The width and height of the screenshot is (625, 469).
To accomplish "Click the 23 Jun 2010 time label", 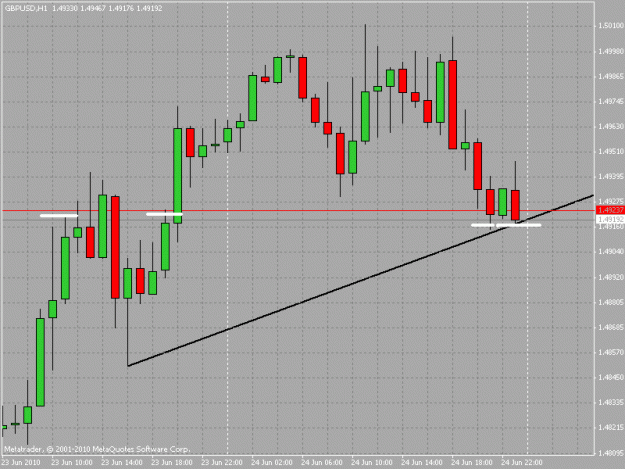I will point(21,463).
